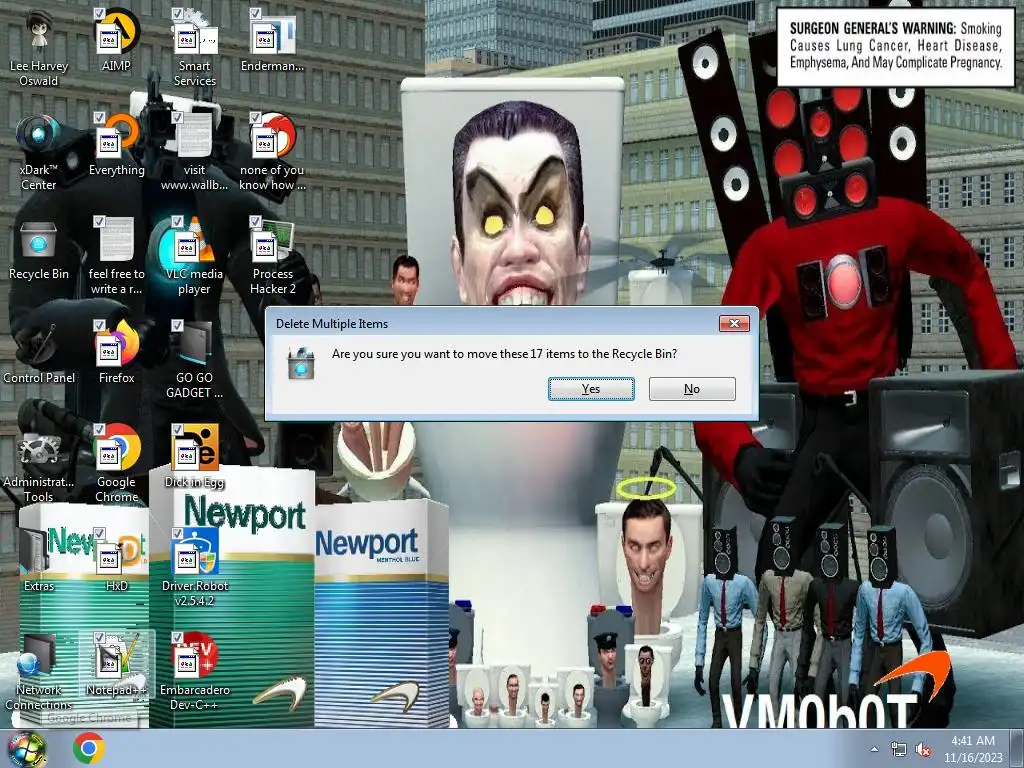Toggle the checkbox on the Firefox icon

(x=99, y=325)
